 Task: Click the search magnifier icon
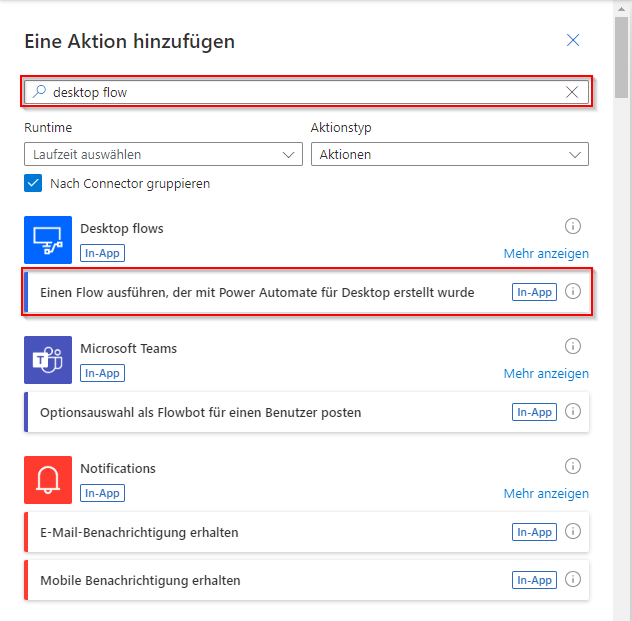click(40, 91)
